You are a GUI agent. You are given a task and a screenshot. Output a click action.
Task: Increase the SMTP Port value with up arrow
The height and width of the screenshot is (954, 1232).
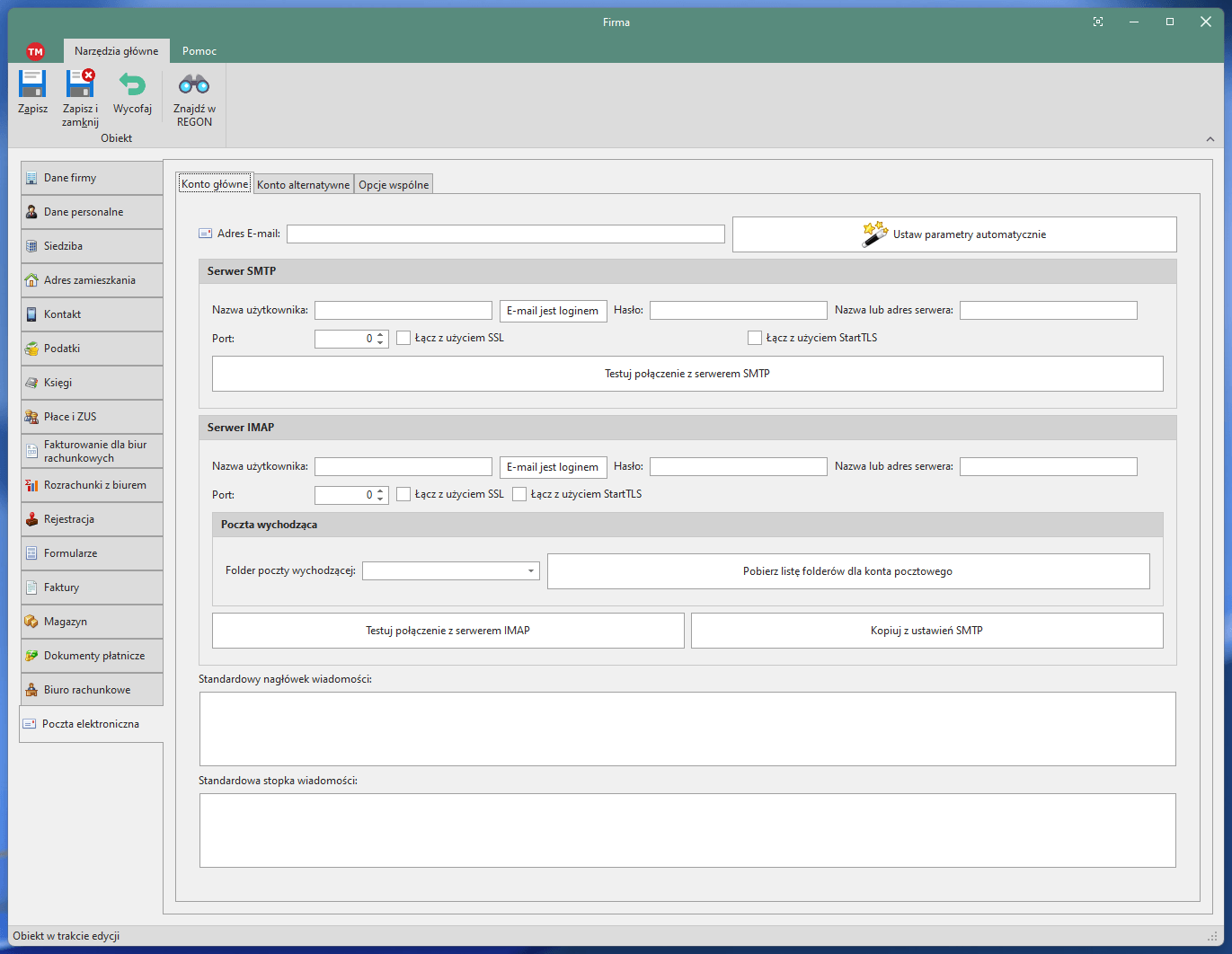(x=381, y=334)
